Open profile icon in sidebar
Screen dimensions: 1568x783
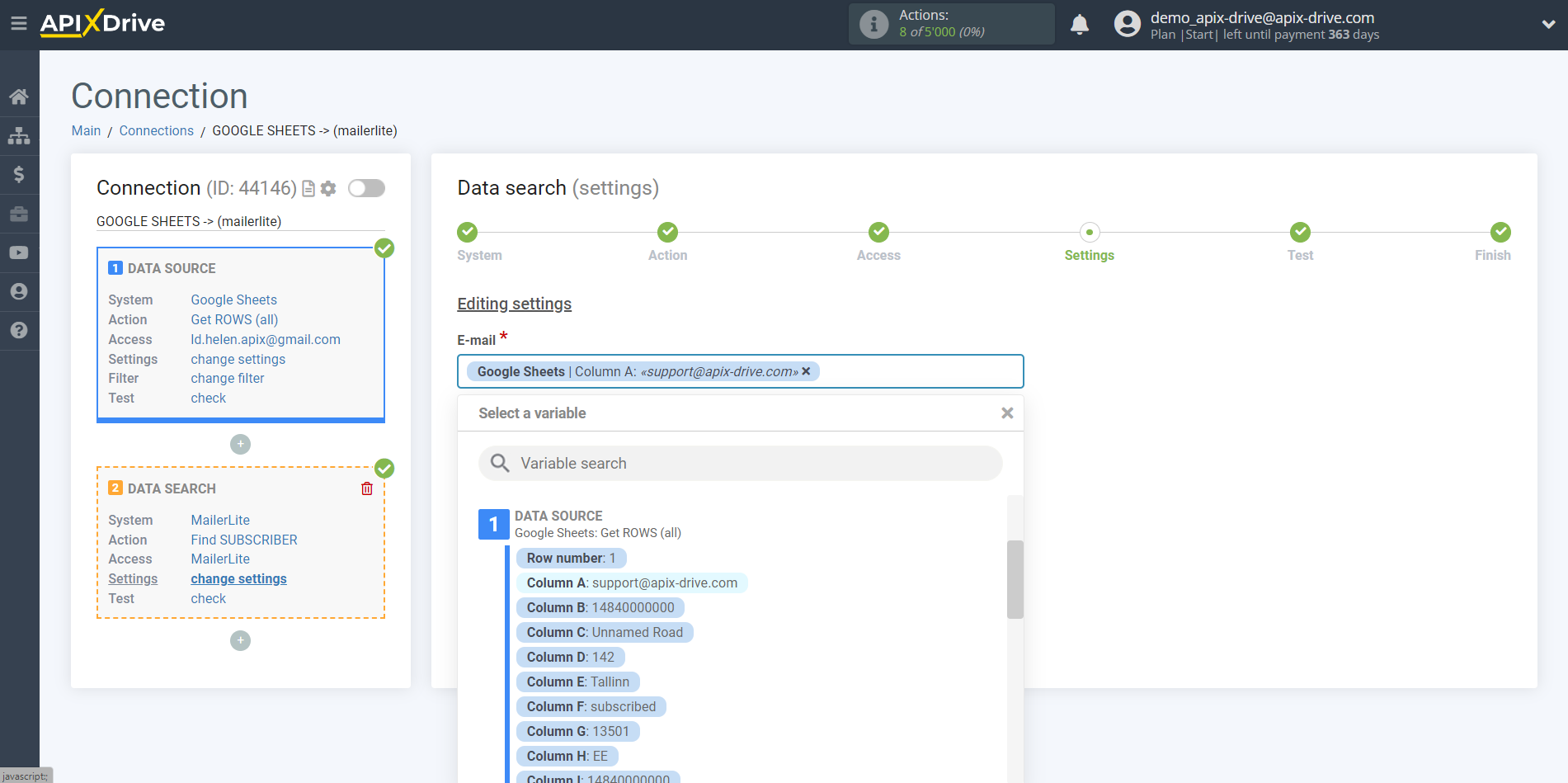click(19, 291)
